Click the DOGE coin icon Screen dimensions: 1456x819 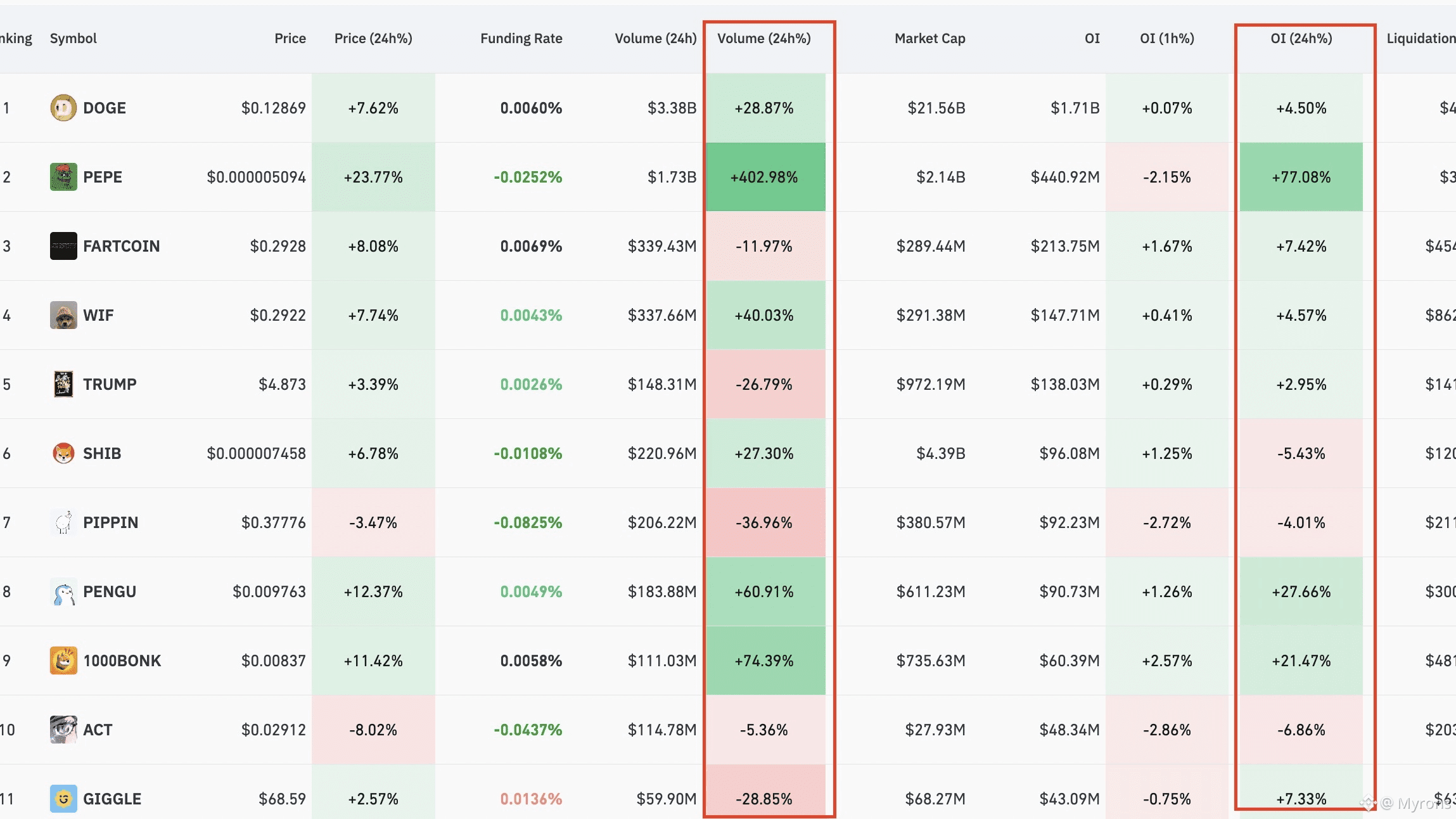(x=63, y=108)
